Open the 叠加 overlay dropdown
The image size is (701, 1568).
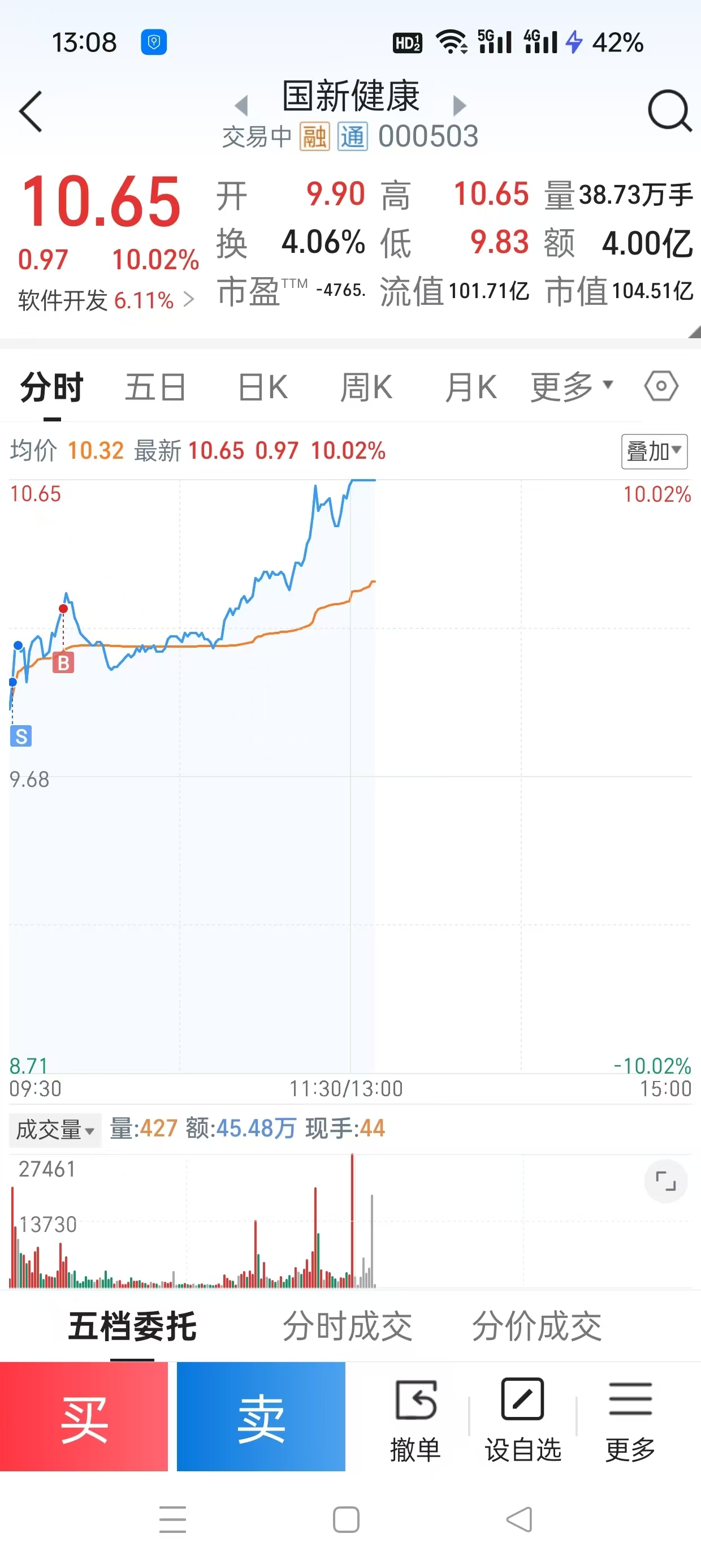point(654,451)
